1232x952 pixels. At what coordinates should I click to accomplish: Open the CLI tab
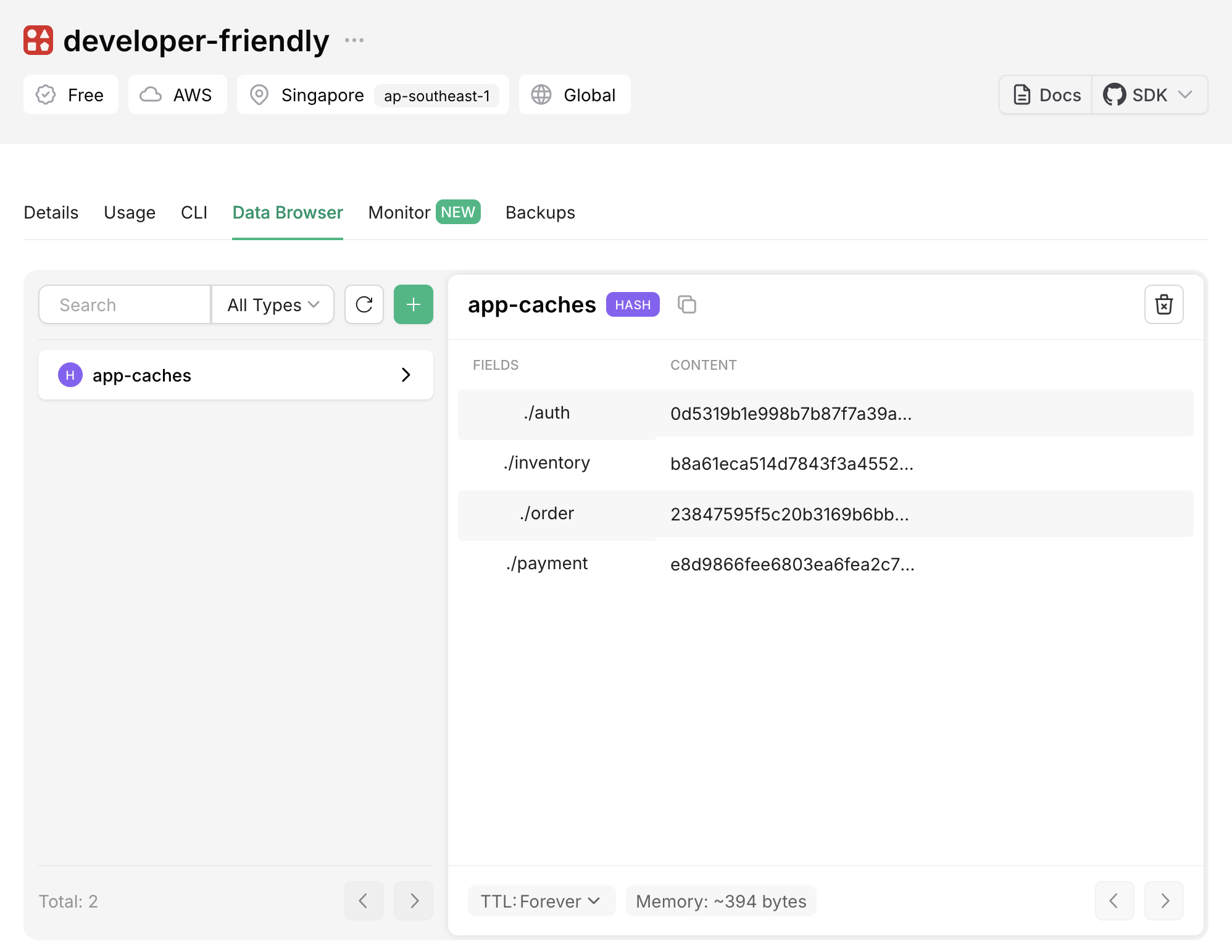pos(194,212)
